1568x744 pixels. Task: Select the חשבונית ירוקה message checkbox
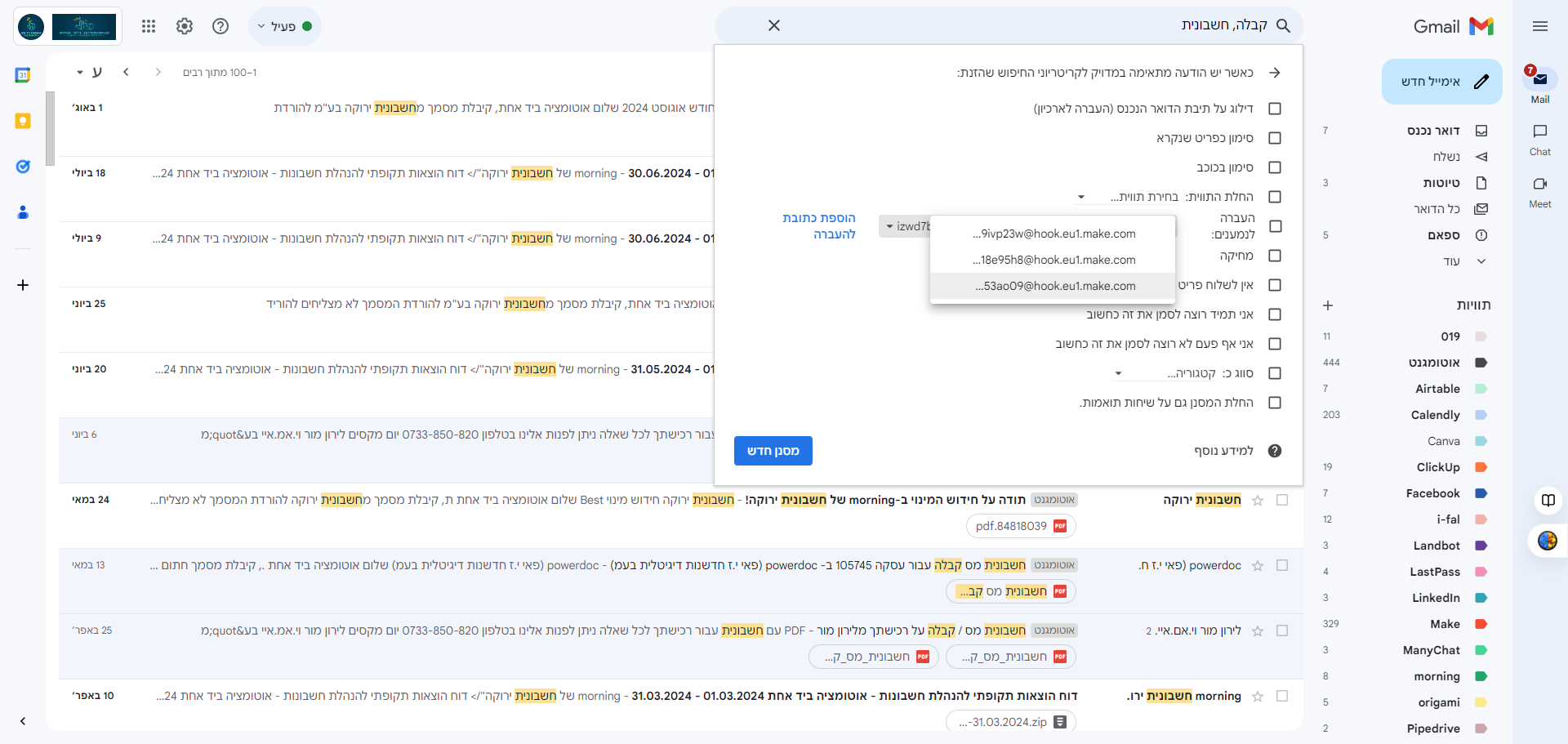tap(1282, 500)
